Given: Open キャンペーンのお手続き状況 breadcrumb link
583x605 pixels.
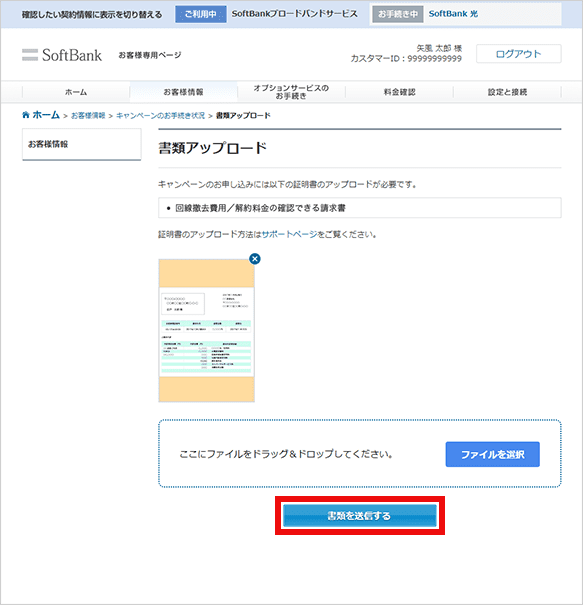Looking at the screenshot, I should [x=161, y=115].
